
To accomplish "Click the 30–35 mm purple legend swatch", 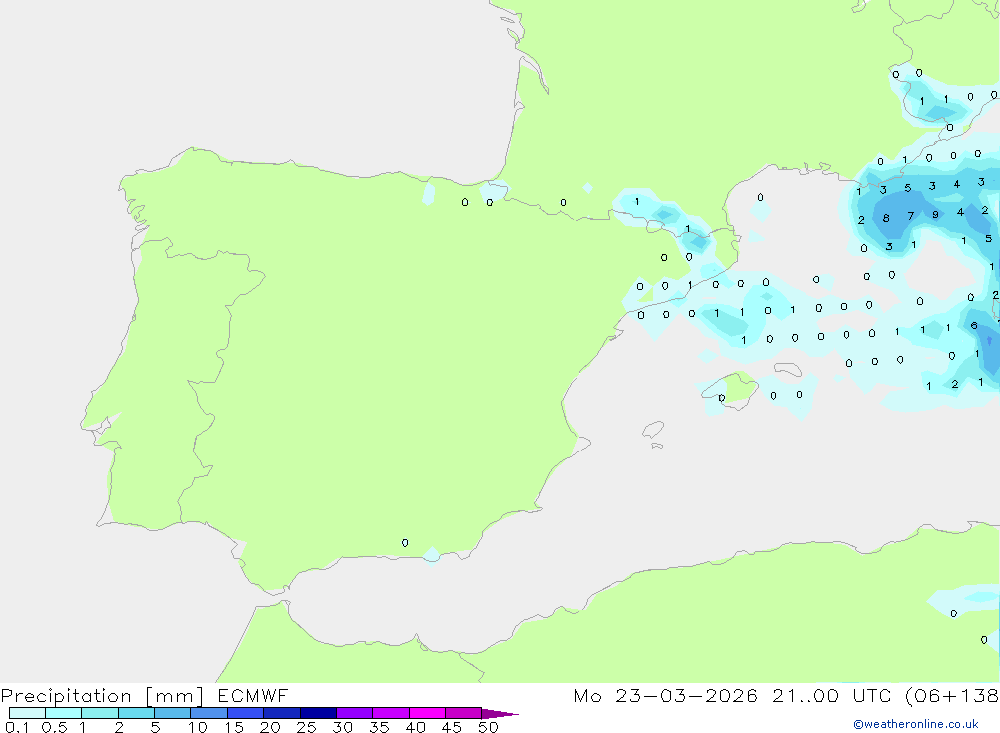I will (355, 713).
